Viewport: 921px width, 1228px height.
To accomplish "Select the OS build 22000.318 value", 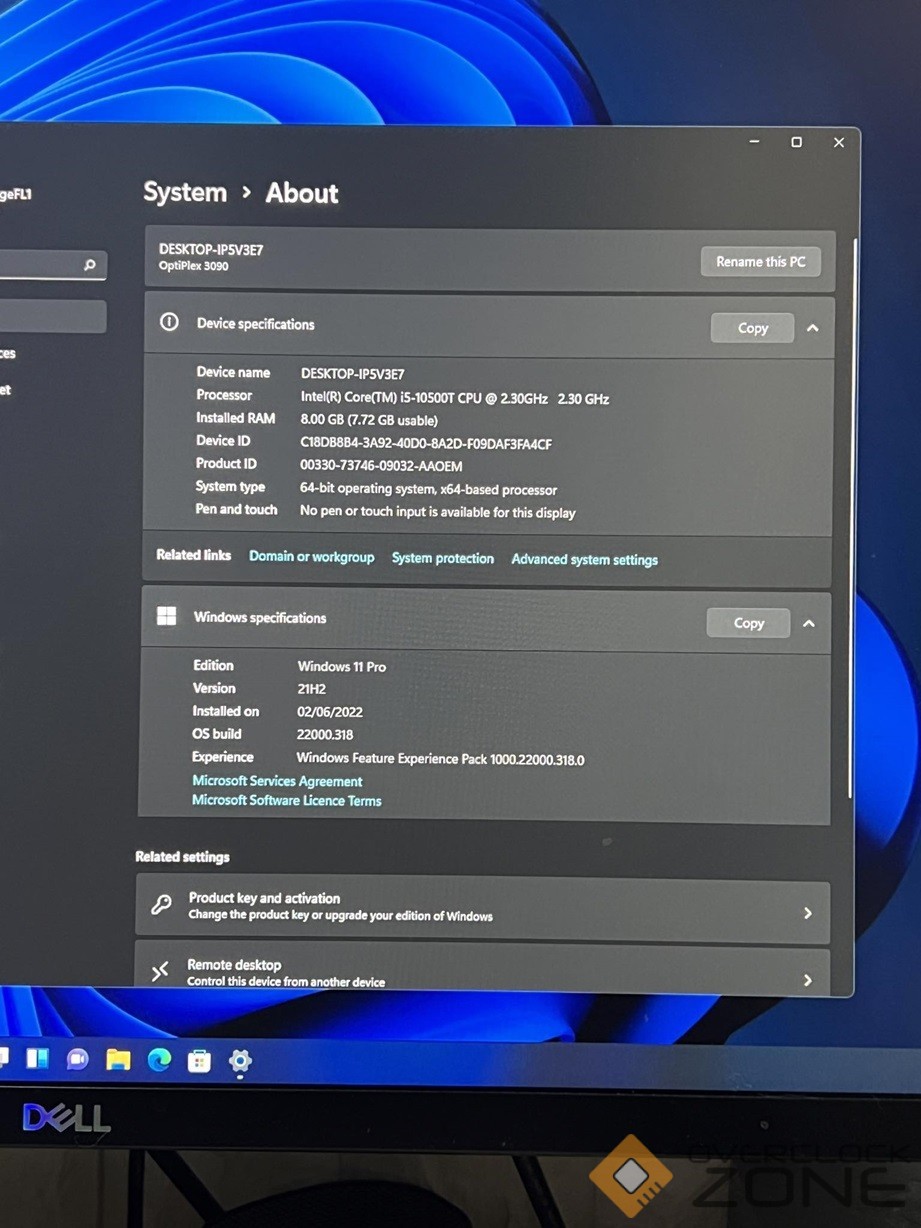I will tap(325, 735).
